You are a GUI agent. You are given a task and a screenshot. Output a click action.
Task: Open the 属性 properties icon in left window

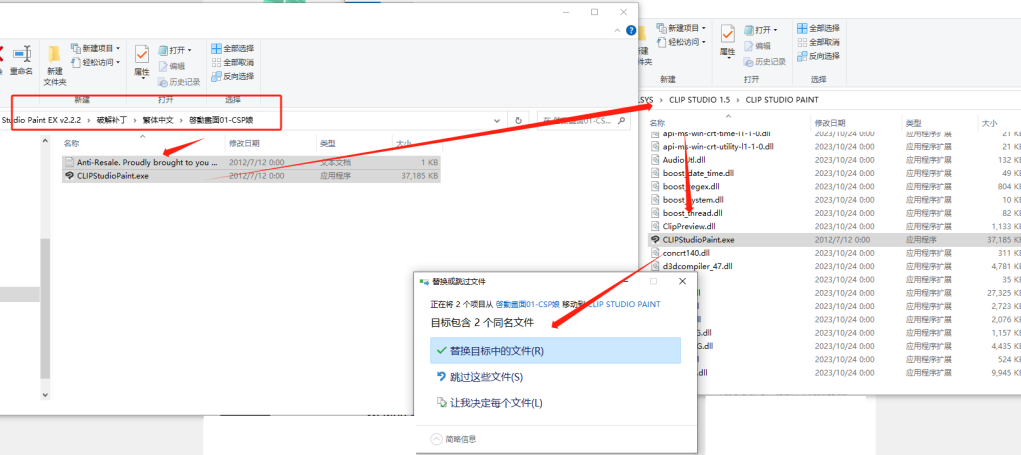(141, 59)
